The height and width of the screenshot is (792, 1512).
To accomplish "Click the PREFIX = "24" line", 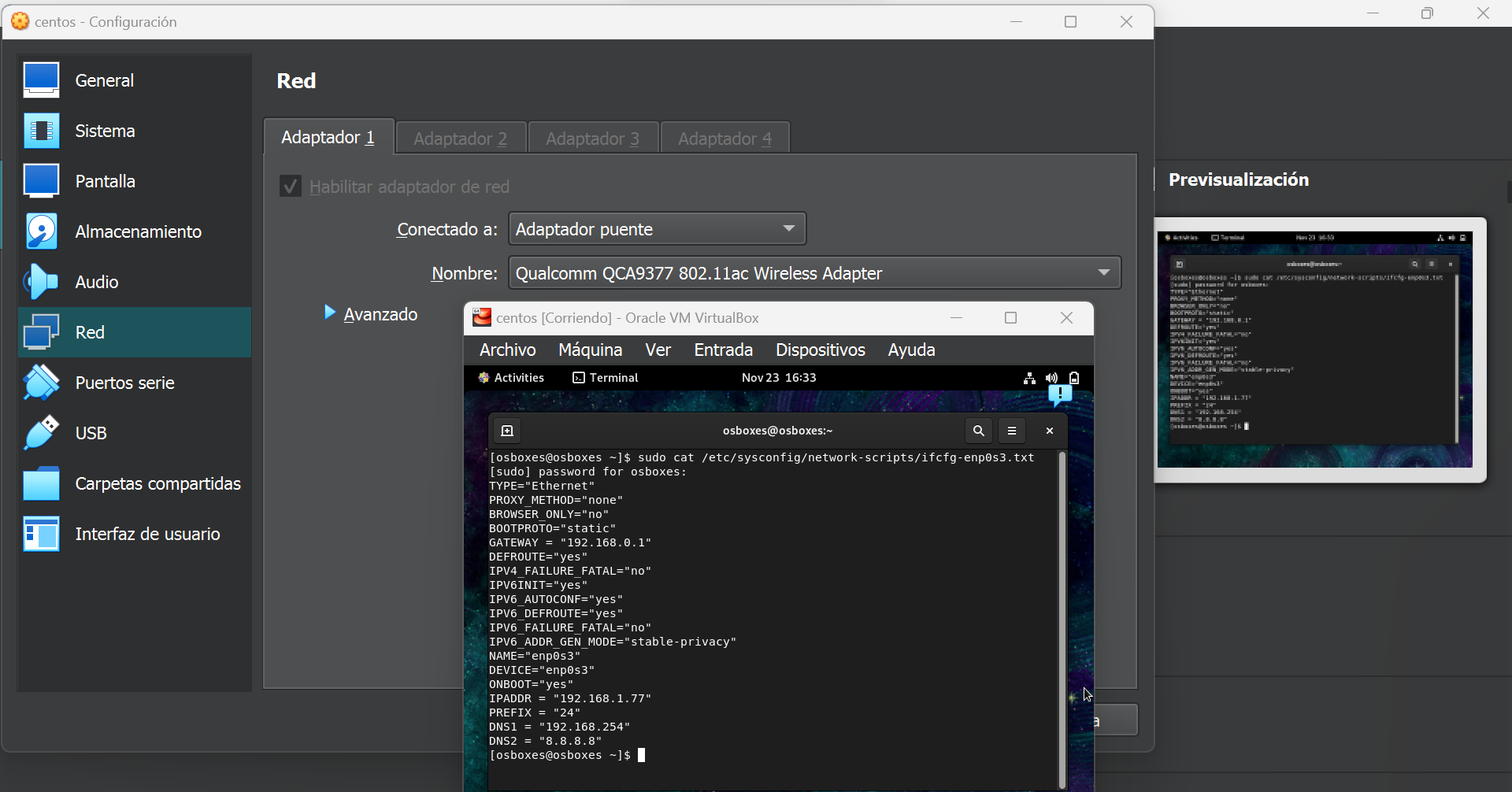I will click(535, 712).
